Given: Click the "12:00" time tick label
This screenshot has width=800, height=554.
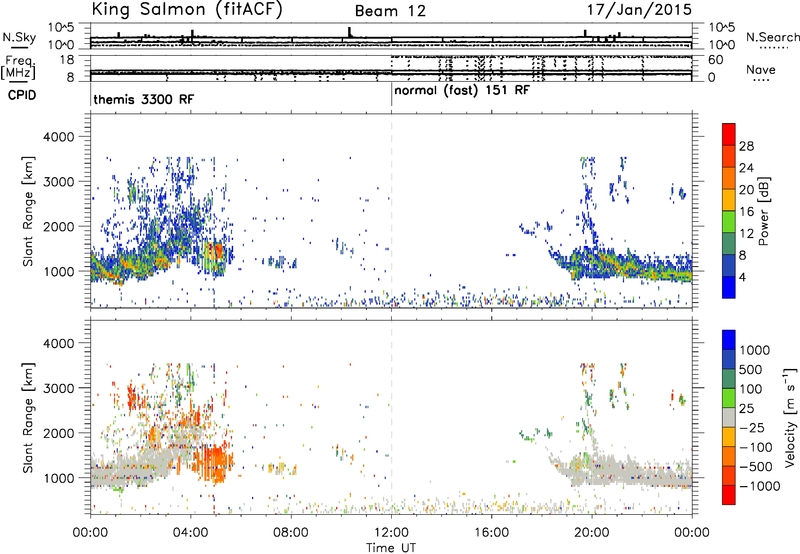Looking at the screenshot, I should coord(391,533).
